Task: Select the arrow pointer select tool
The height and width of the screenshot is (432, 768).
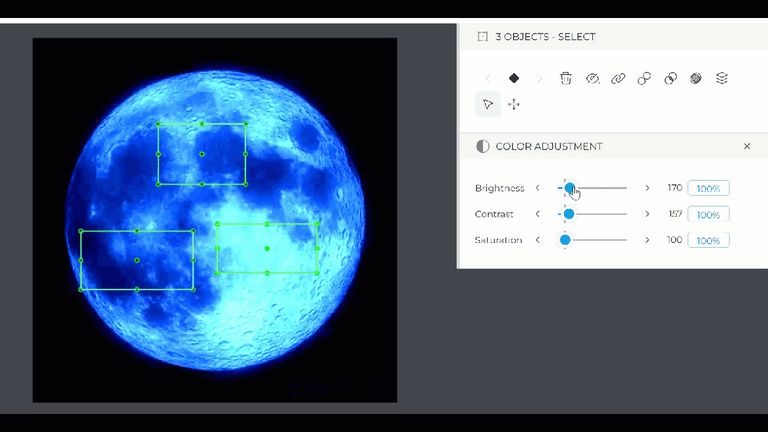Action: click(x=488, y=104)
